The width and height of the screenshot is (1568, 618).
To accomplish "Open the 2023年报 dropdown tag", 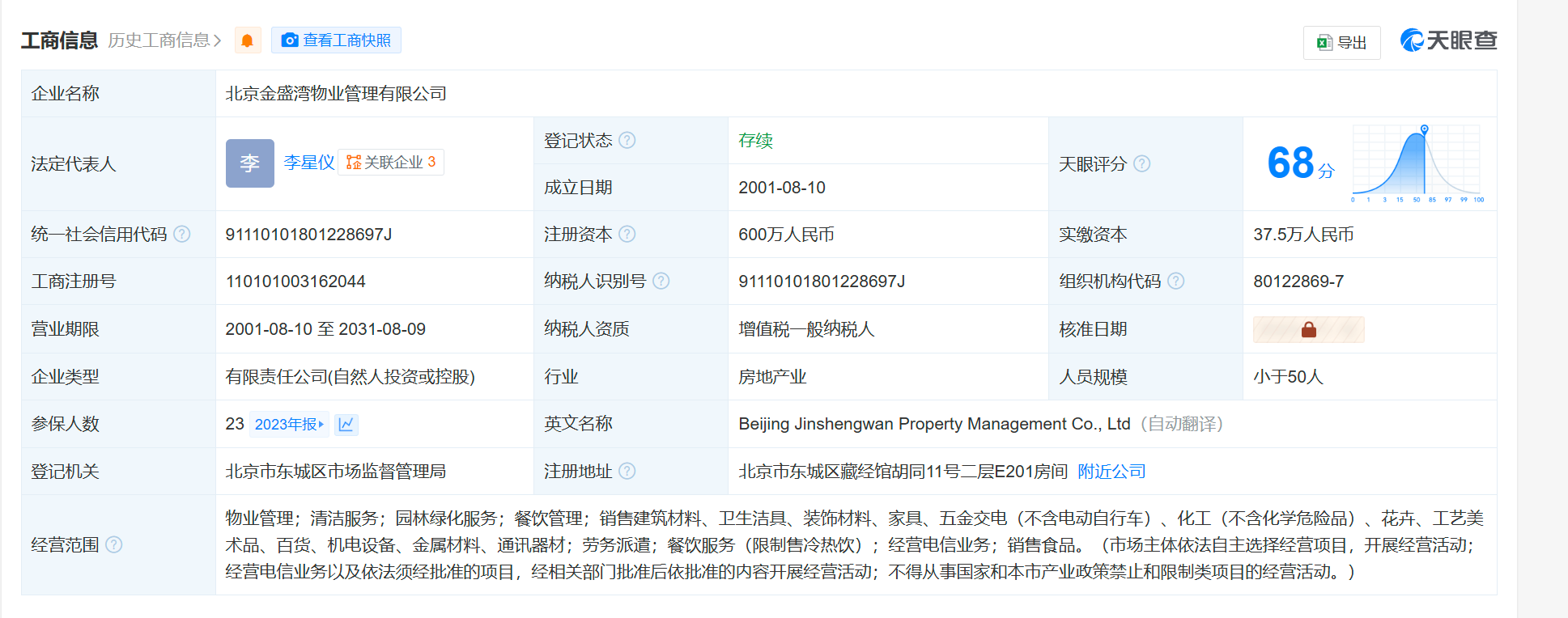I will [x=289, y=424].
